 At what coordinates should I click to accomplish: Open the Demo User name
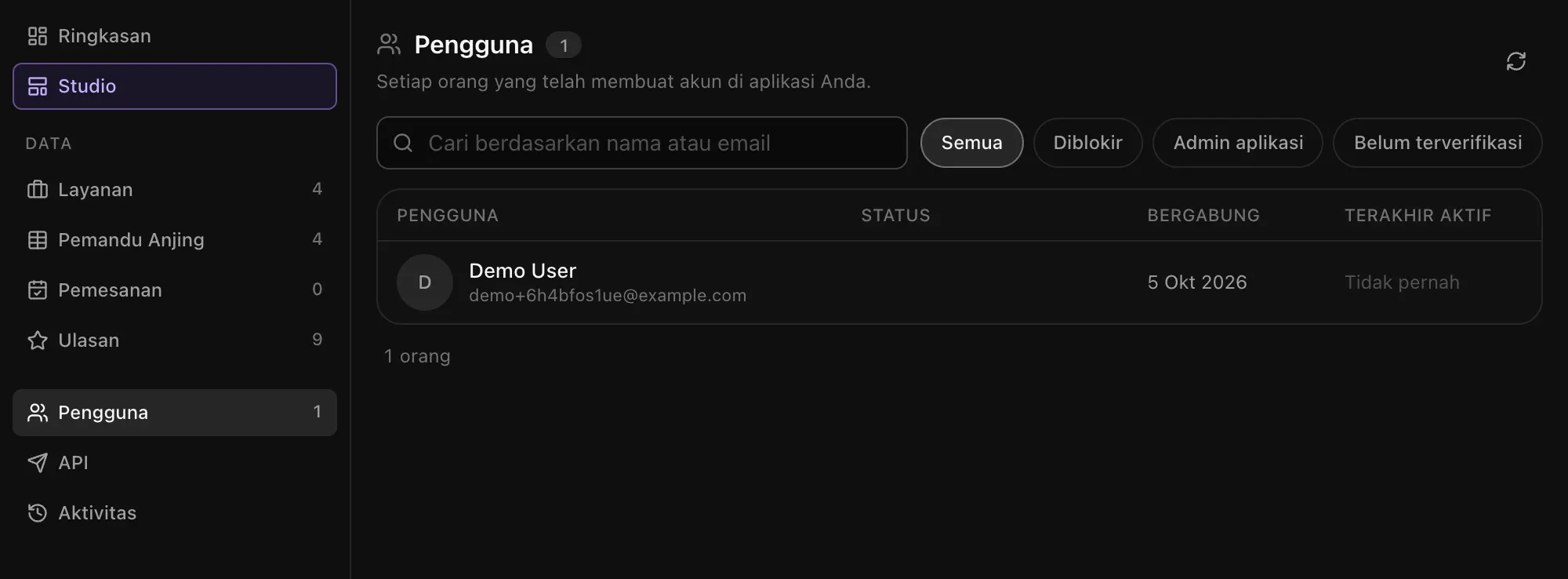pos(522,271)
